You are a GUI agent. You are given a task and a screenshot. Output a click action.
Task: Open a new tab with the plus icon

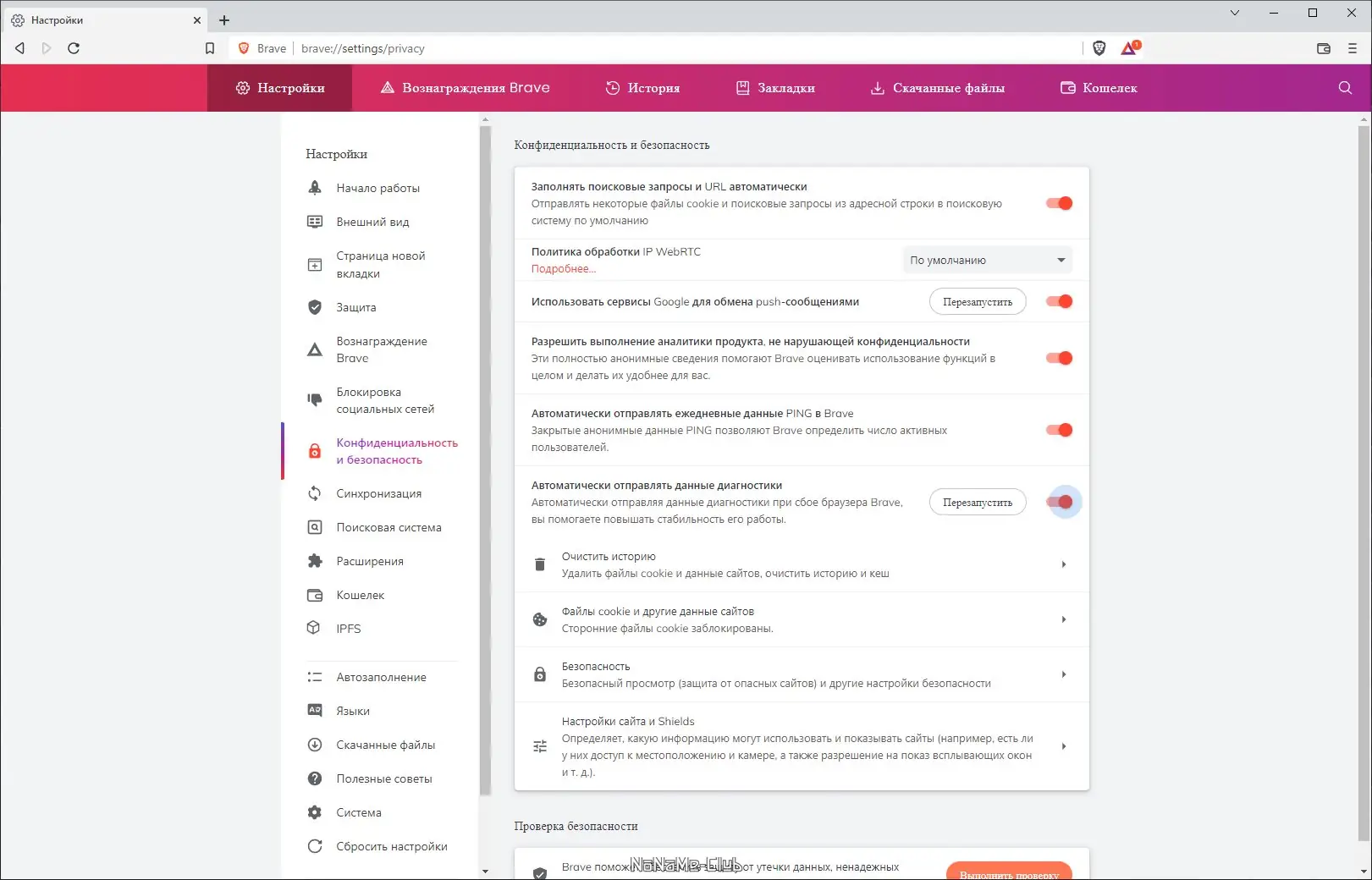pyautogui.click(x=224, y=20)
